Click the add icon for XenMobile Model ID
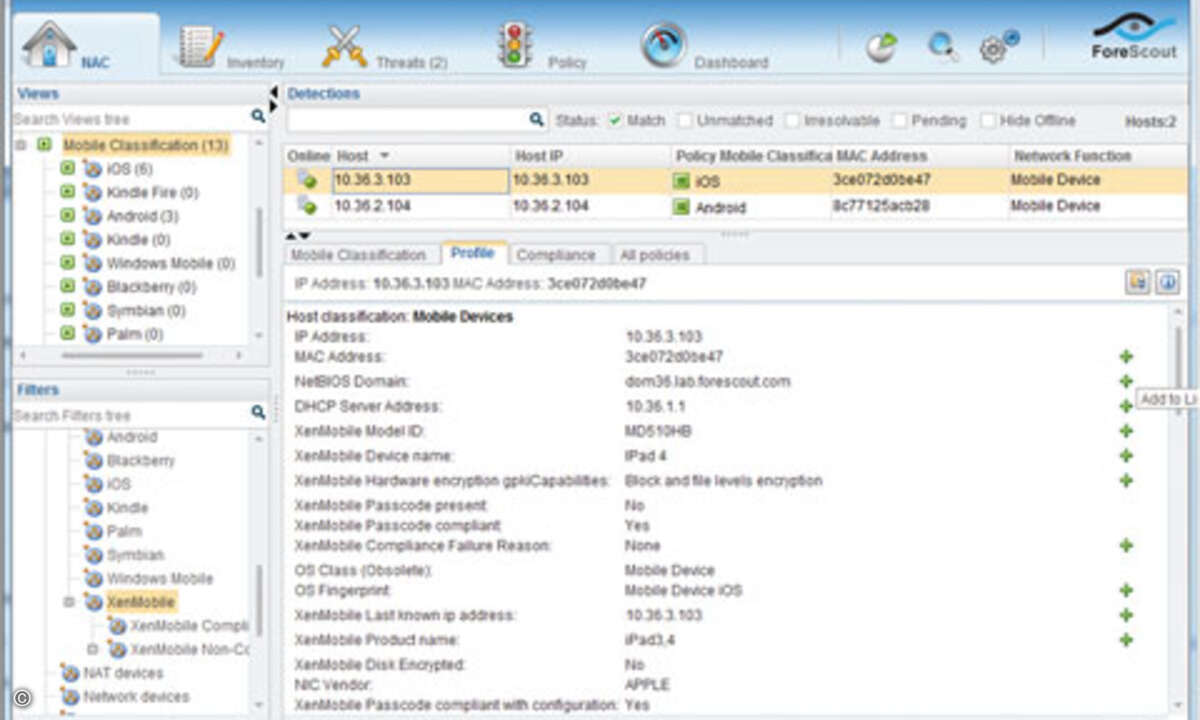Viewport: 1200px width, 720px height. click(1126, 431)
